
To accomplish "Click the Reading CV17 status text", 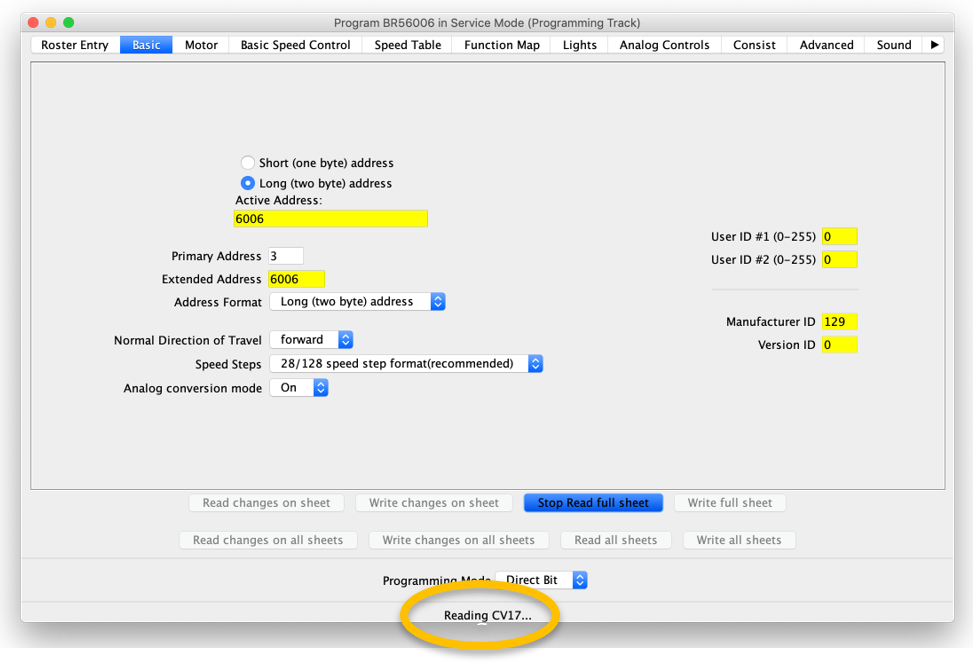I will [488, 615].
